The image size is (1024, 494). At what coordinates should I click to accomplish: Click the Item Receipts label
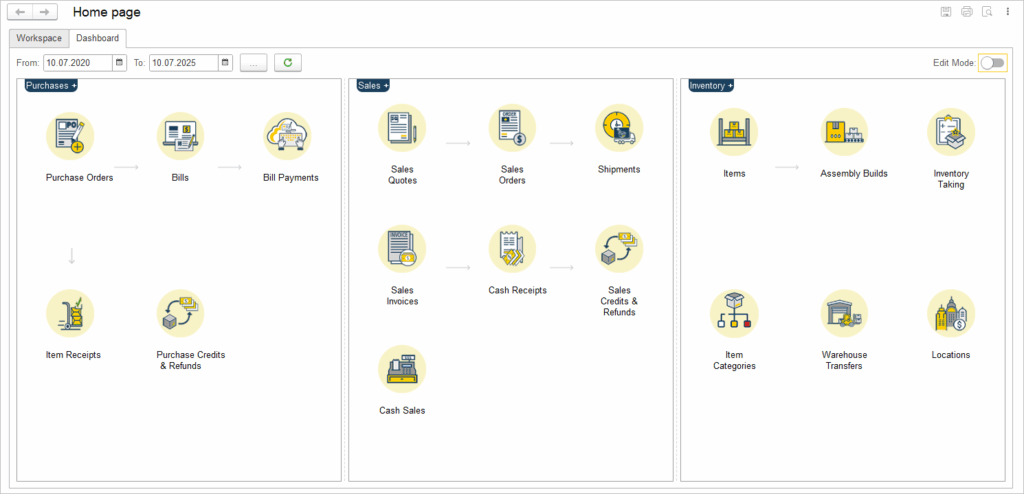click(x=73, y=355)
